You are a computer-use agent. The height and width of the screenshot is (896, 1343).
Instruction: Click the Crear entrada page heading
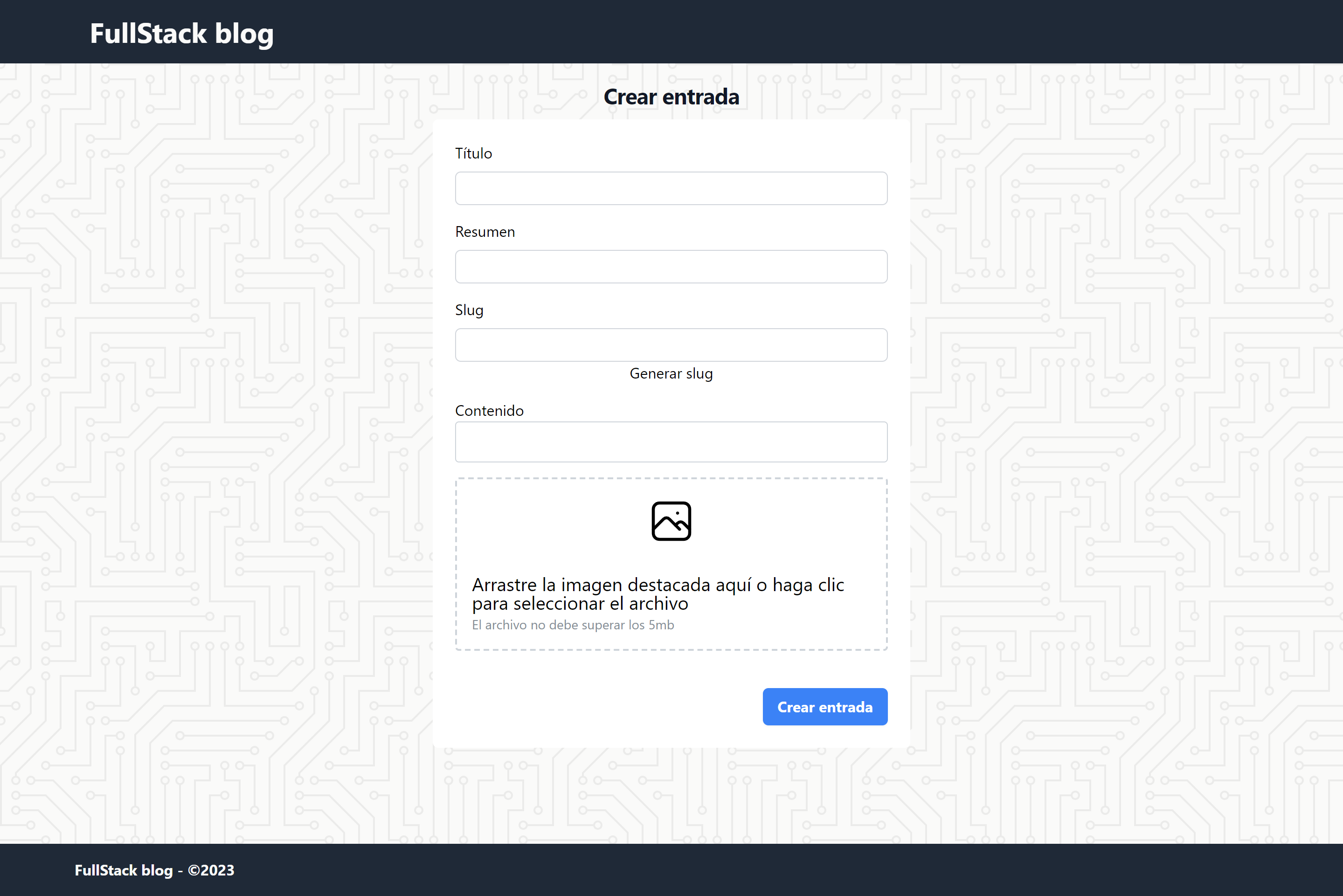(x=671, y=97)
